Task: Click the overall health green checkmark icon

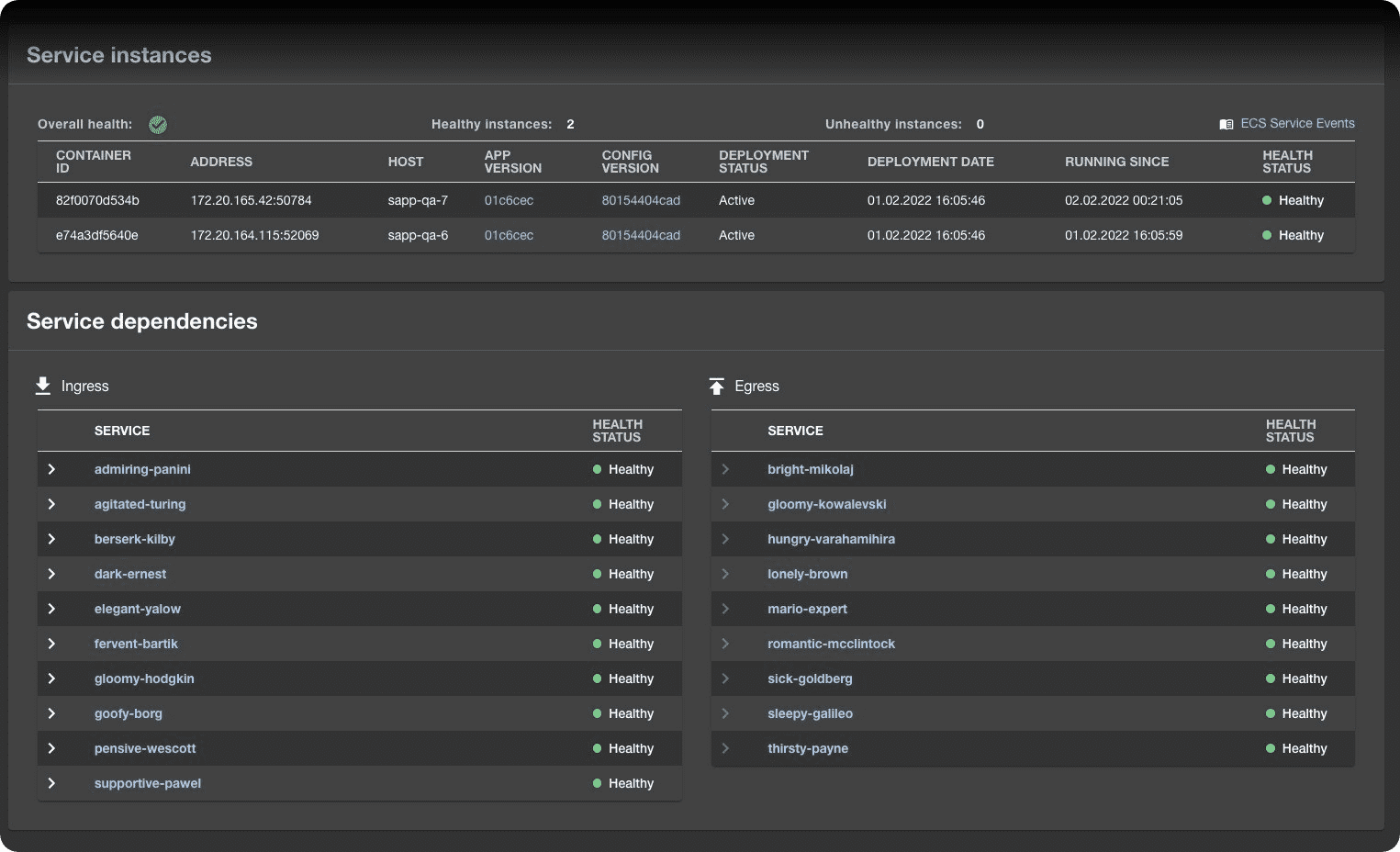Action: tap(158, 125)
